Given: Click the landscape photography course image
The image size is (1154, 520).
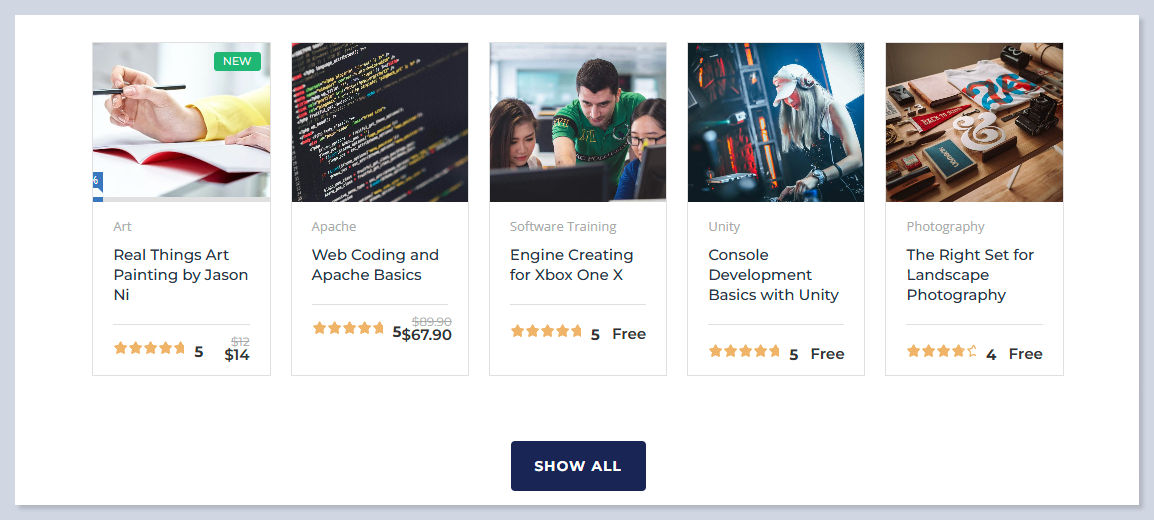Looking at the screenshot, I should [x=974, y=122].
